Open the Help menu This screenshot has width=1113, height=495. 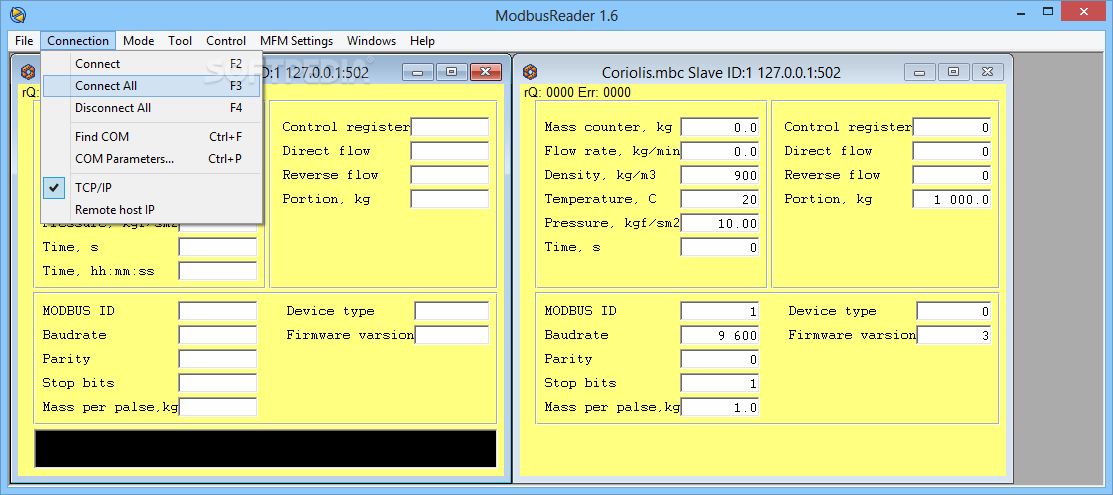422,40
